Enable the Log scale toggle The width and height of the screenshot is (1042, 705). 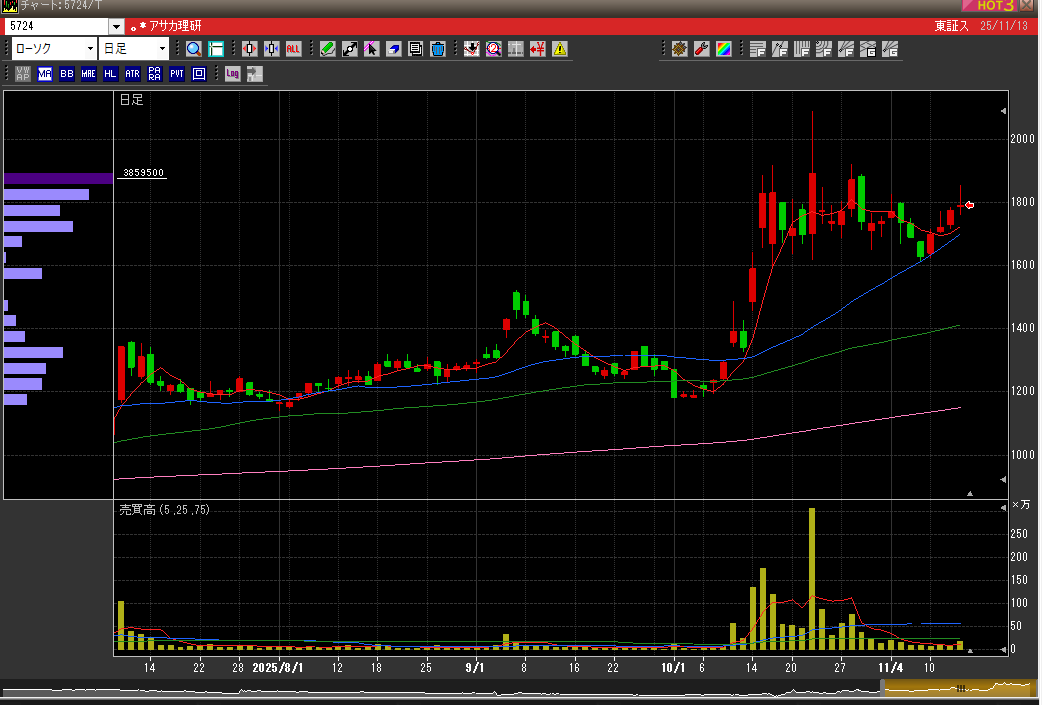pos(232,73)
